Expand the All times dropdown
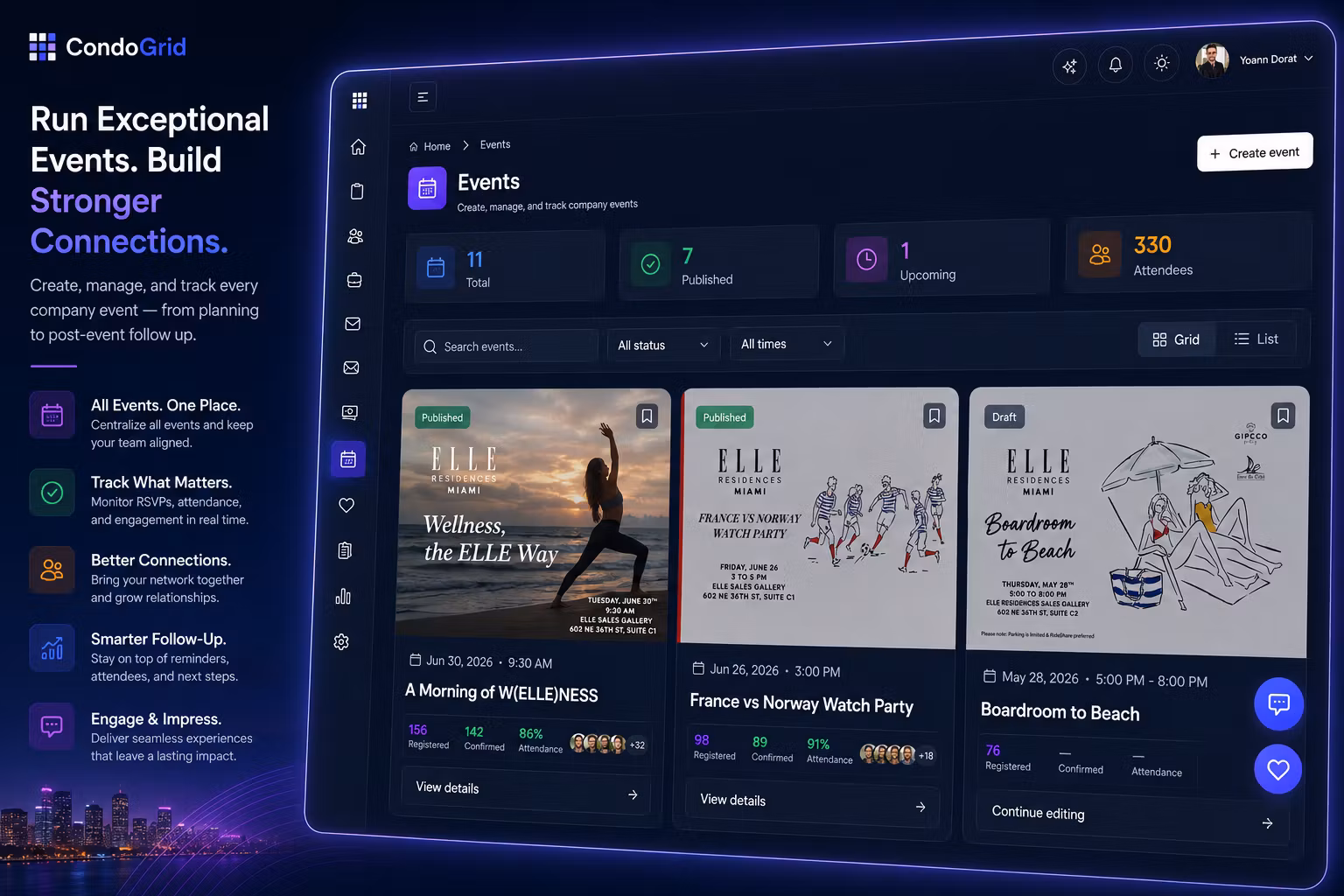The height and width of the screenshot is (896, 1344). pos(787,344)
